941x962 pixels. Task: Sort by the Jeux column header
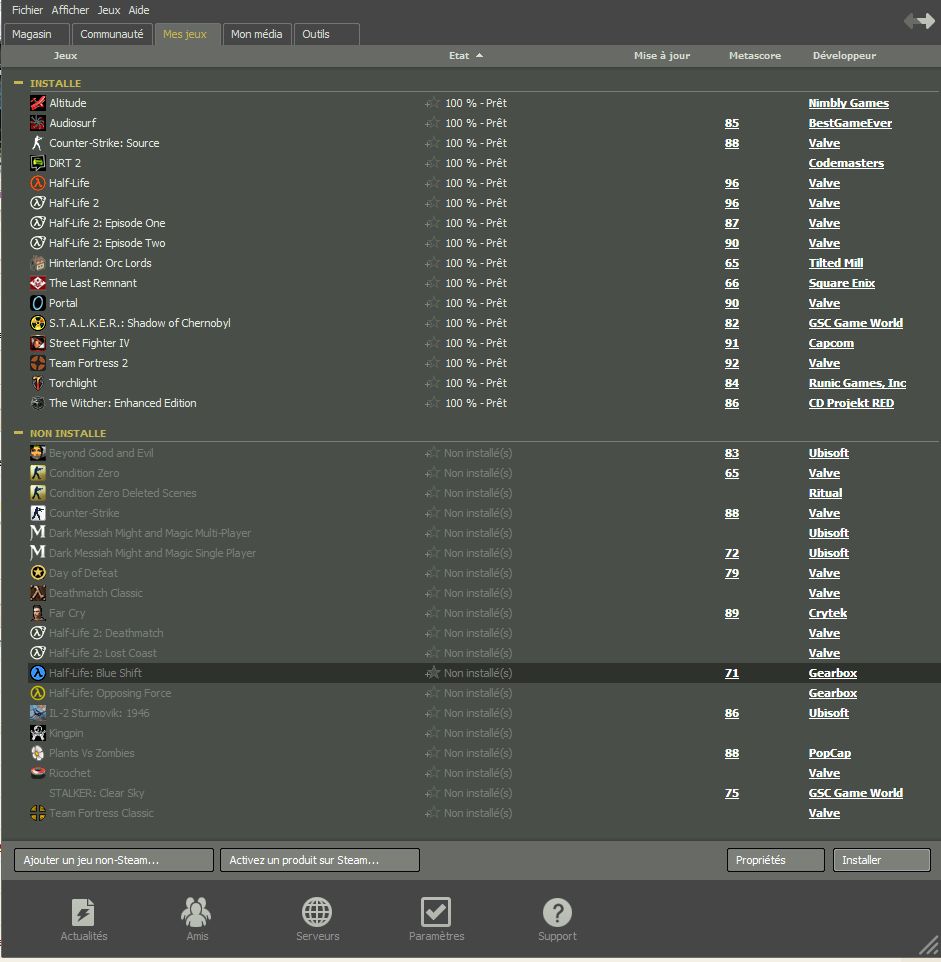65,55
